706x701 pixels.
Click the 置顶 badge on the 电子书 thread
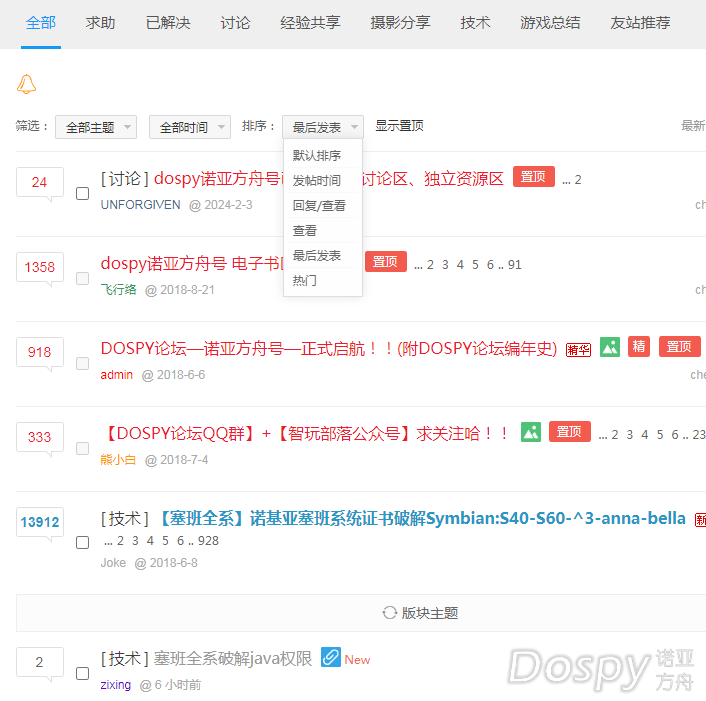[x=385, y=262]
